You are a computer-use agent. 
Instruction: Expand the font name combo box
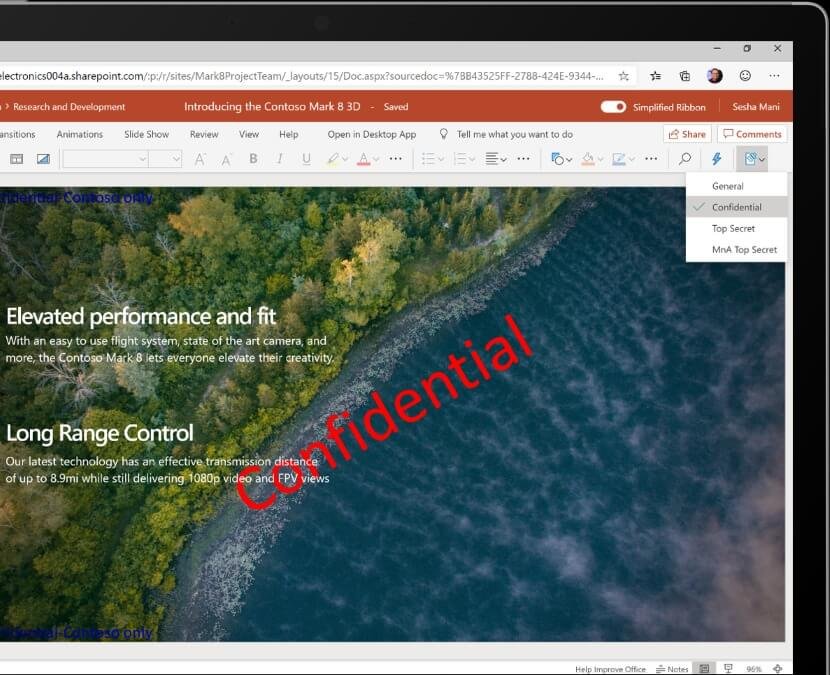click(x=142, y=159)
